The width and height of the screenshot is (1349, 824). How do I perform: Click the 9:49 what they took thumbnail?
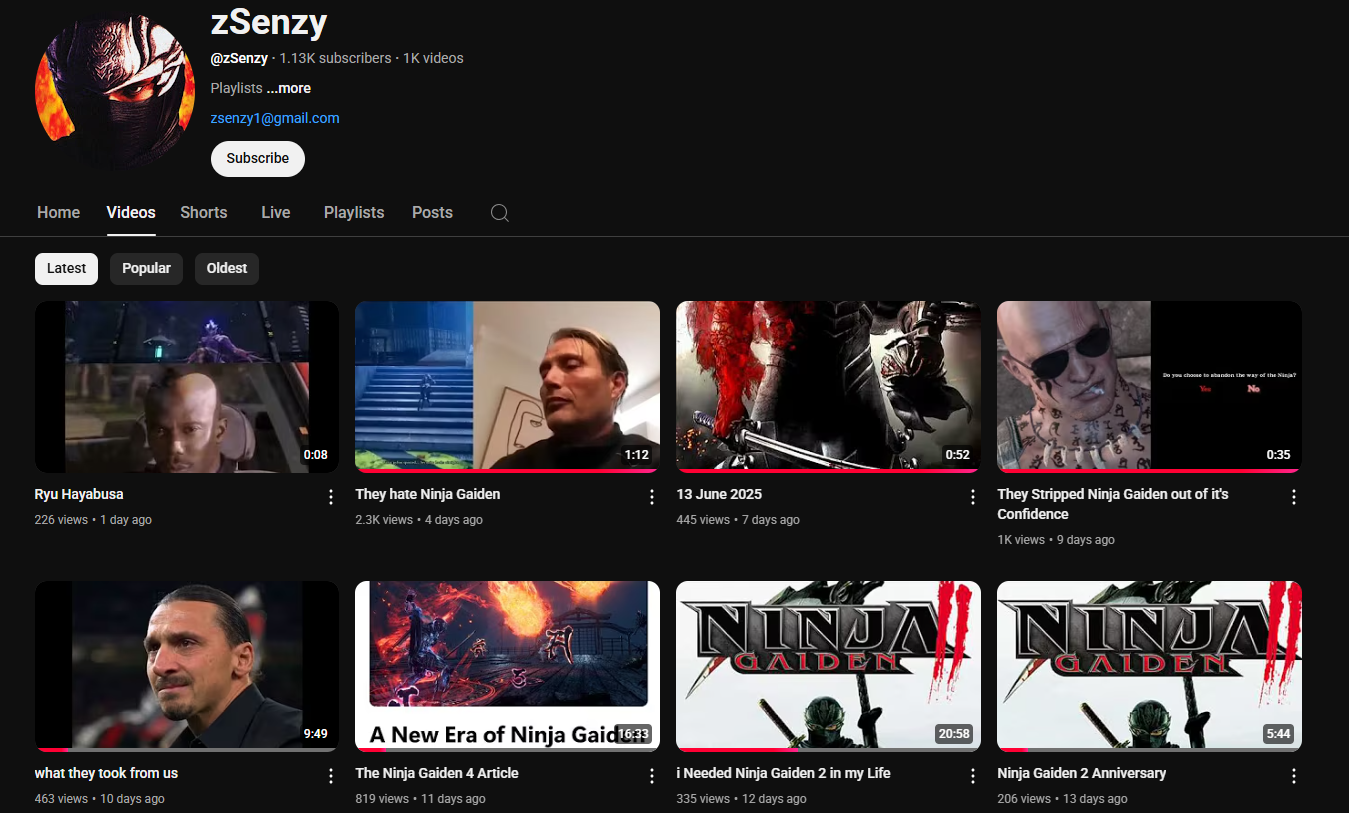[187, 666]
